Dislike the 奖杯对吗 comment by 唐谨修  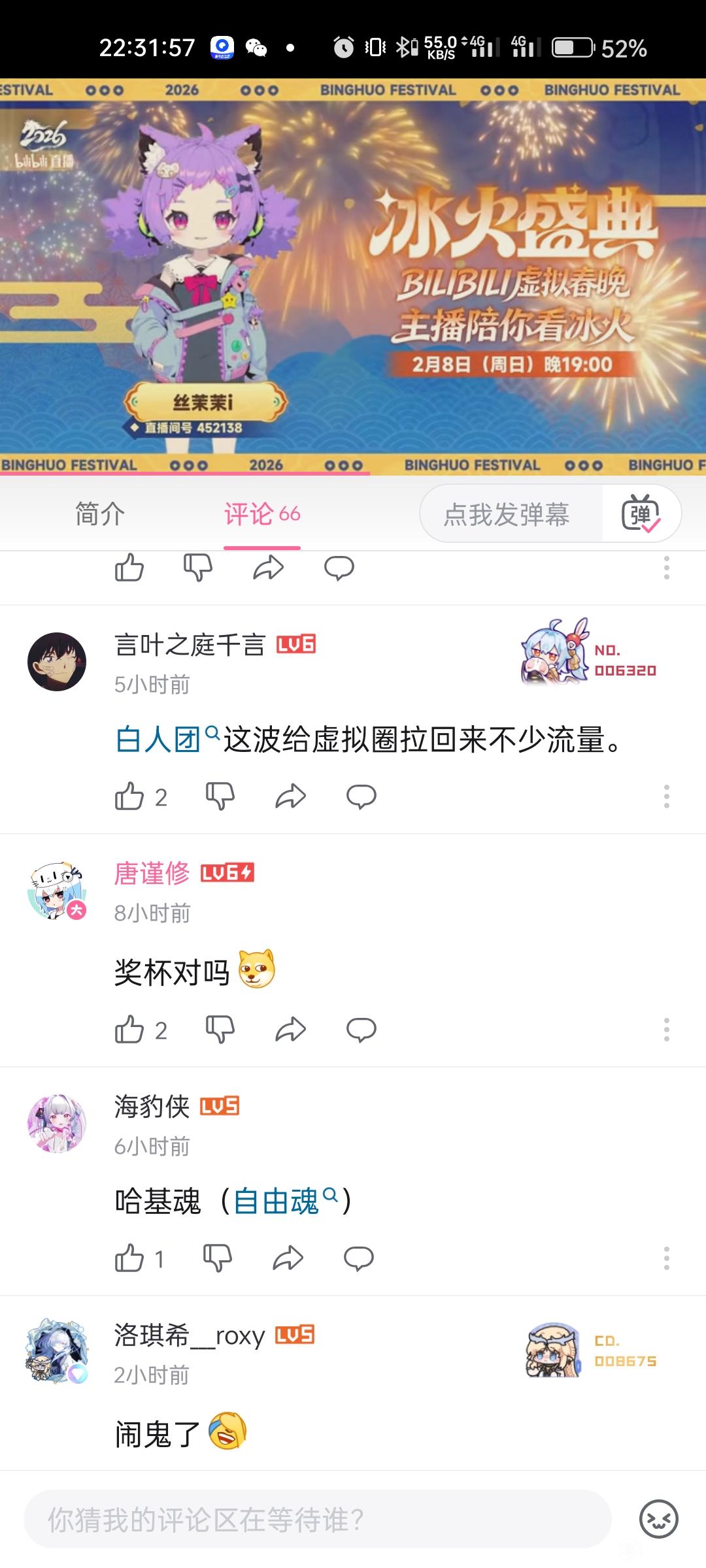click(x=220, y=1030)
